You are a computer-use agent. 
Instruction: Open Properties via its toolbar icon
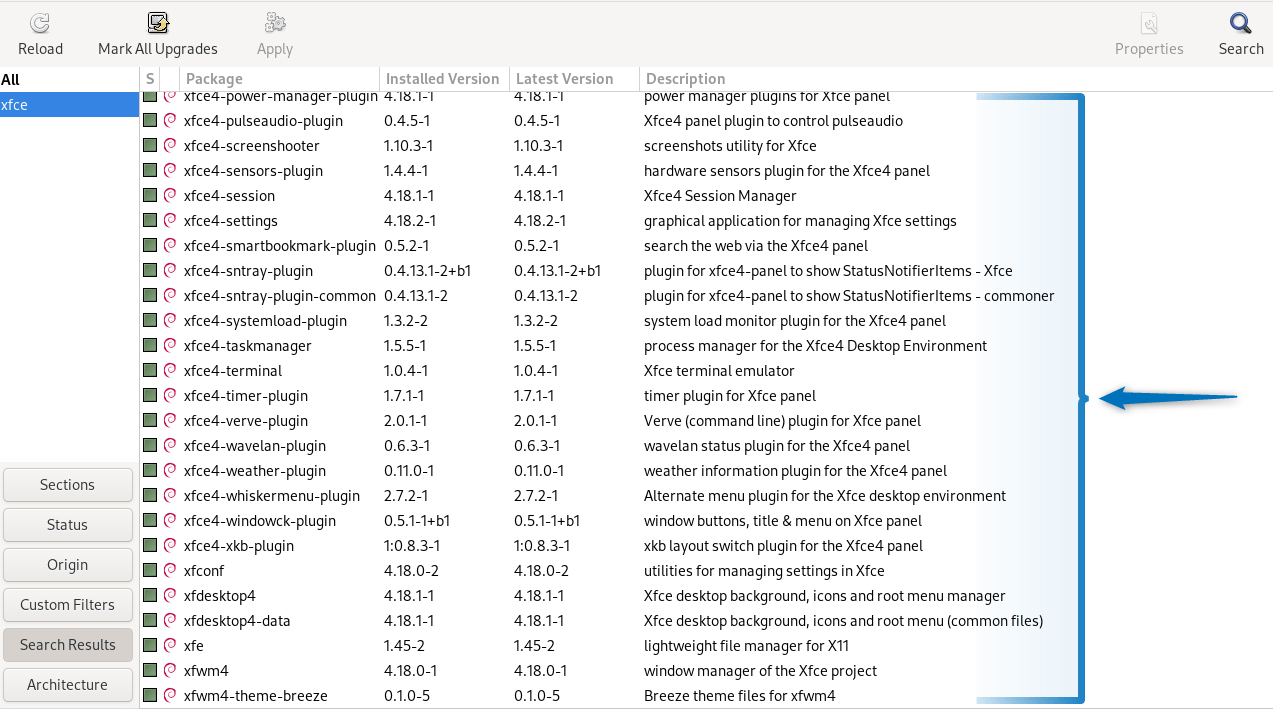coord(1148,22)
